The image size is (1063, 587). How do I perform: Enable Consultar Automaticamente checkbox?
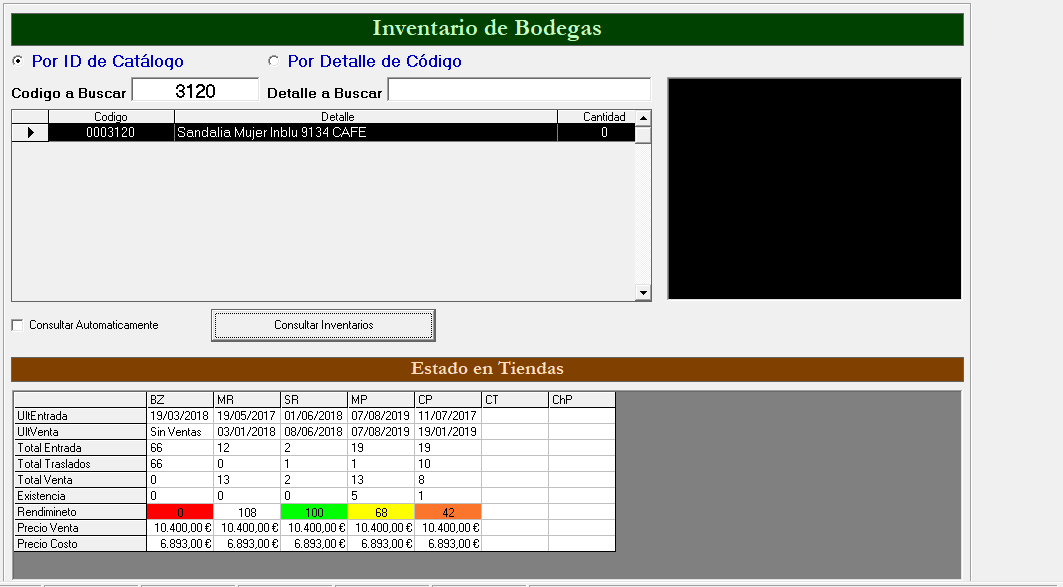[17, 325]
